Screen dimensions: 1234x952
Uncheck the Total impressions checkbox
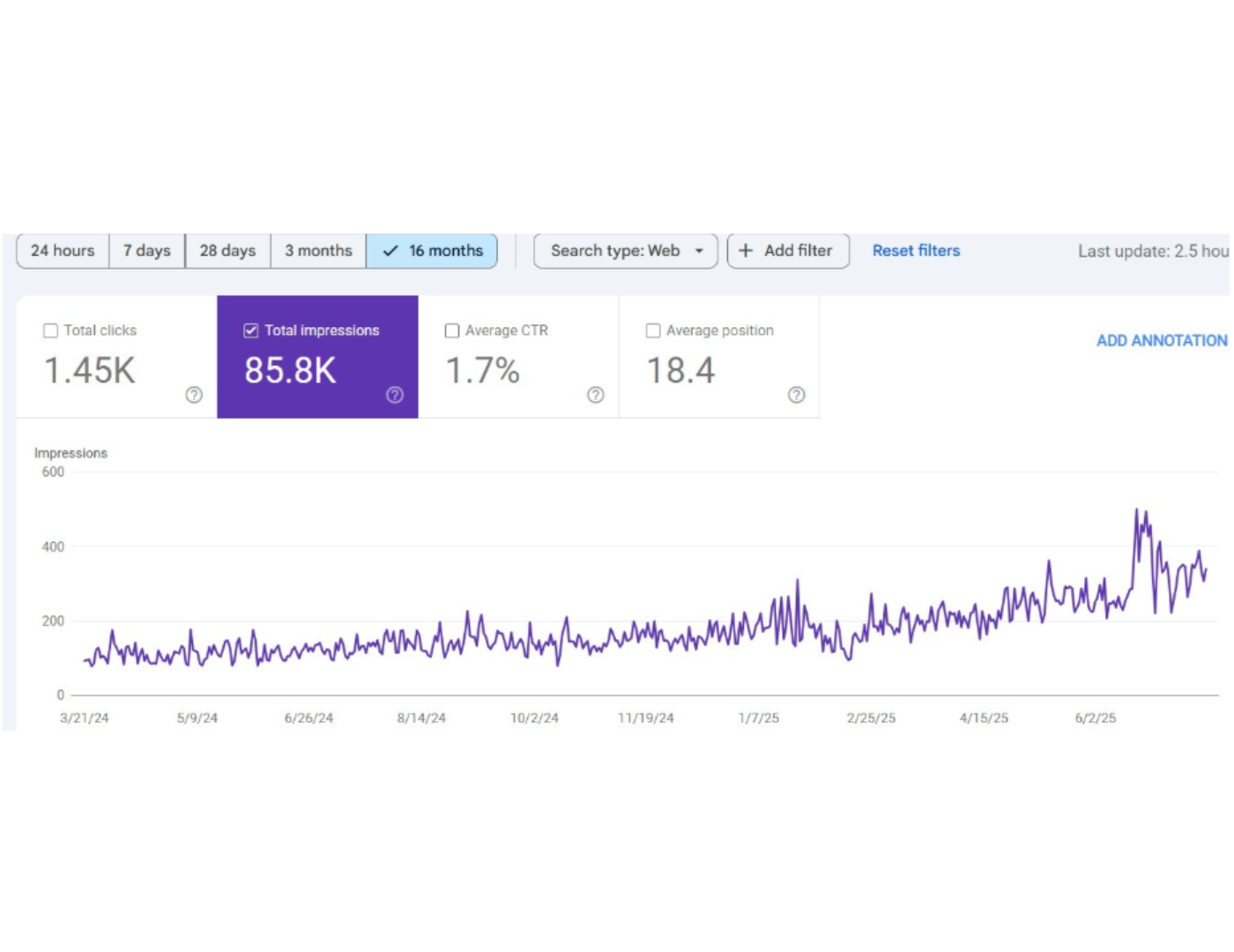coord(251,331)
